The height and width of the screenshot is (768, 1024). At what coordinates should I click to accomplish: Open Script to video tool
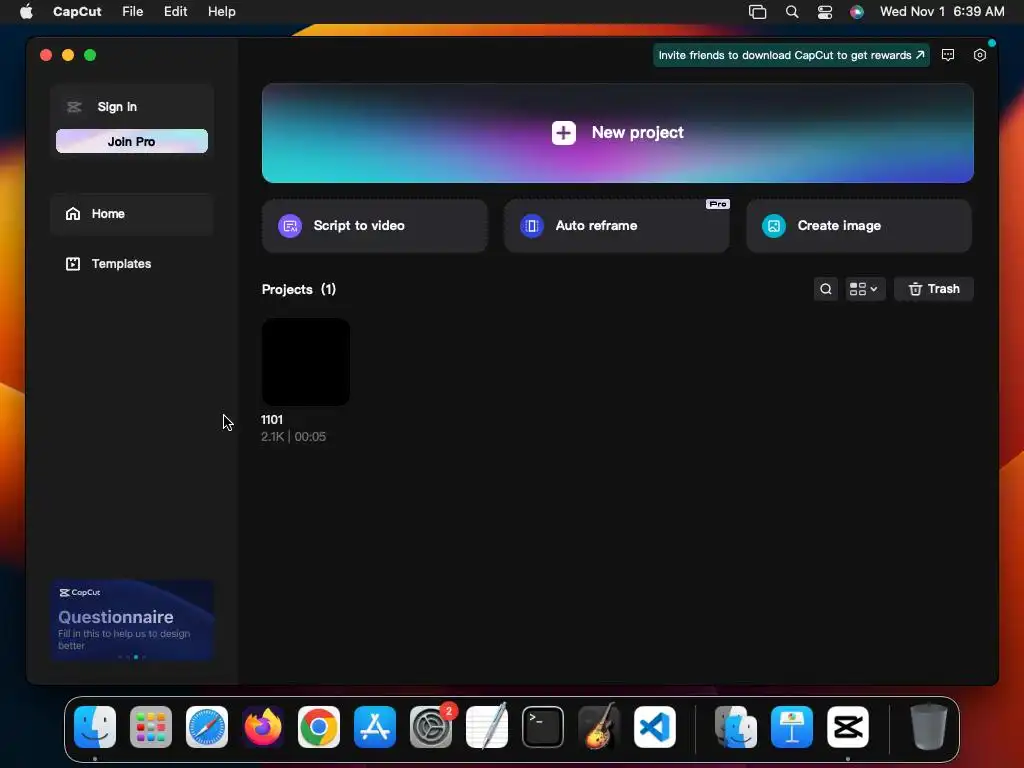click(x=374, y=225)
